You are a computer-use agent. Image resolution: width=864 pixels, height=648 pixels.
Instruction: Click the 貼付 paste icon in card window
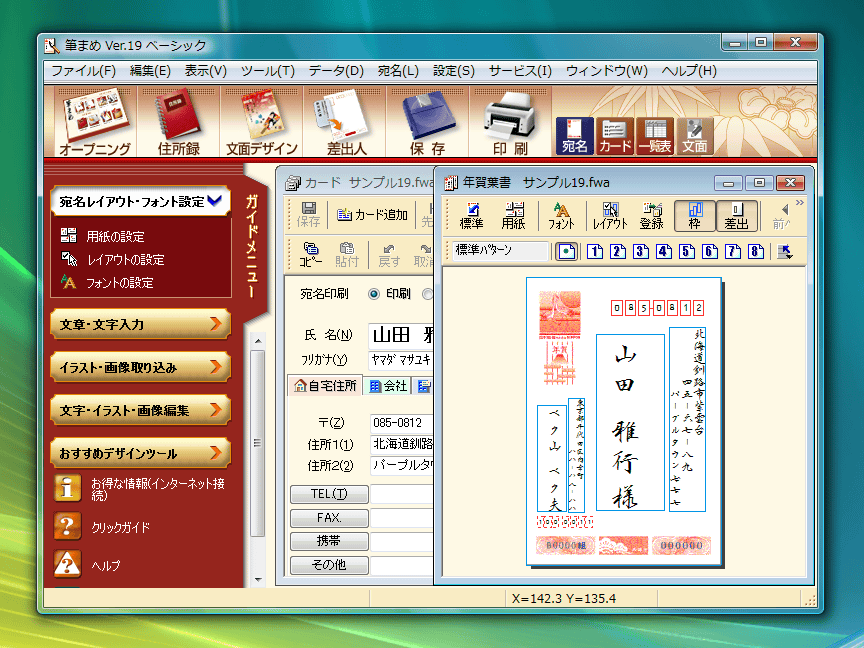click(x=347, y=255)
